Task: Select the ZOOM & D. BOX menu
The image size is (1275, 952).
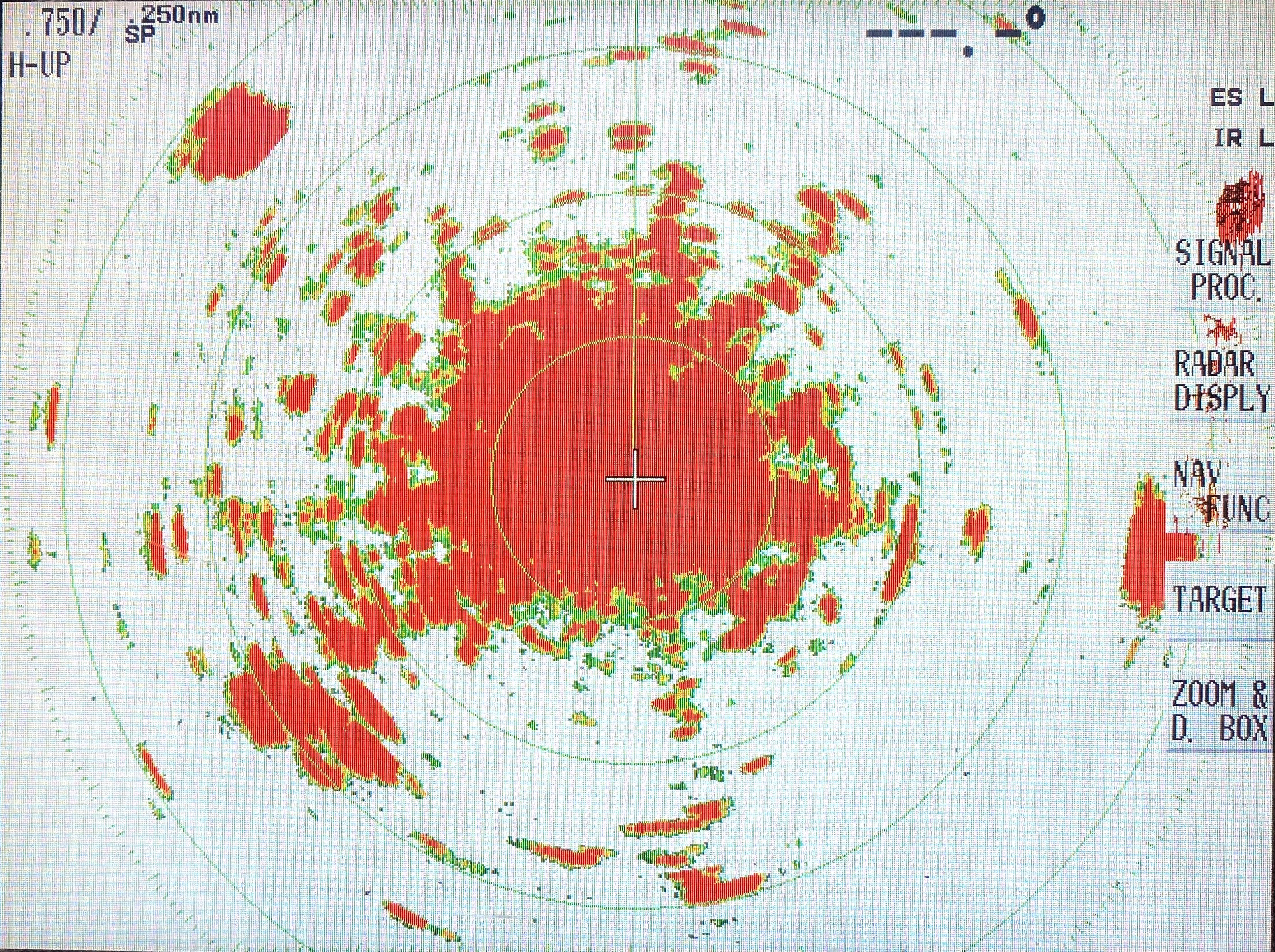Action: click(x=1220, y=711)
